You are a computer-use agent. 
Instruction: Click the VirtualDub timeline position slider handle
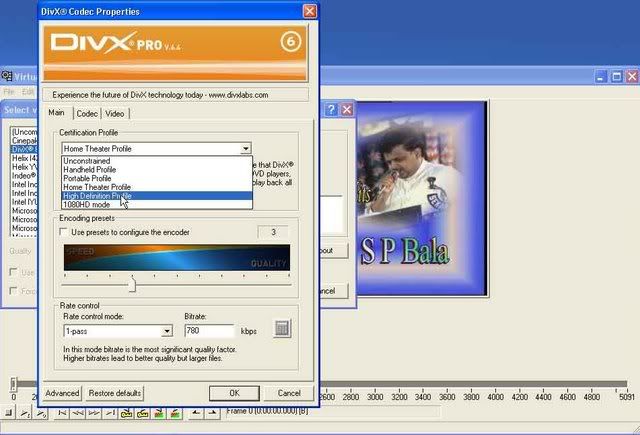click(x=13, y=384)
